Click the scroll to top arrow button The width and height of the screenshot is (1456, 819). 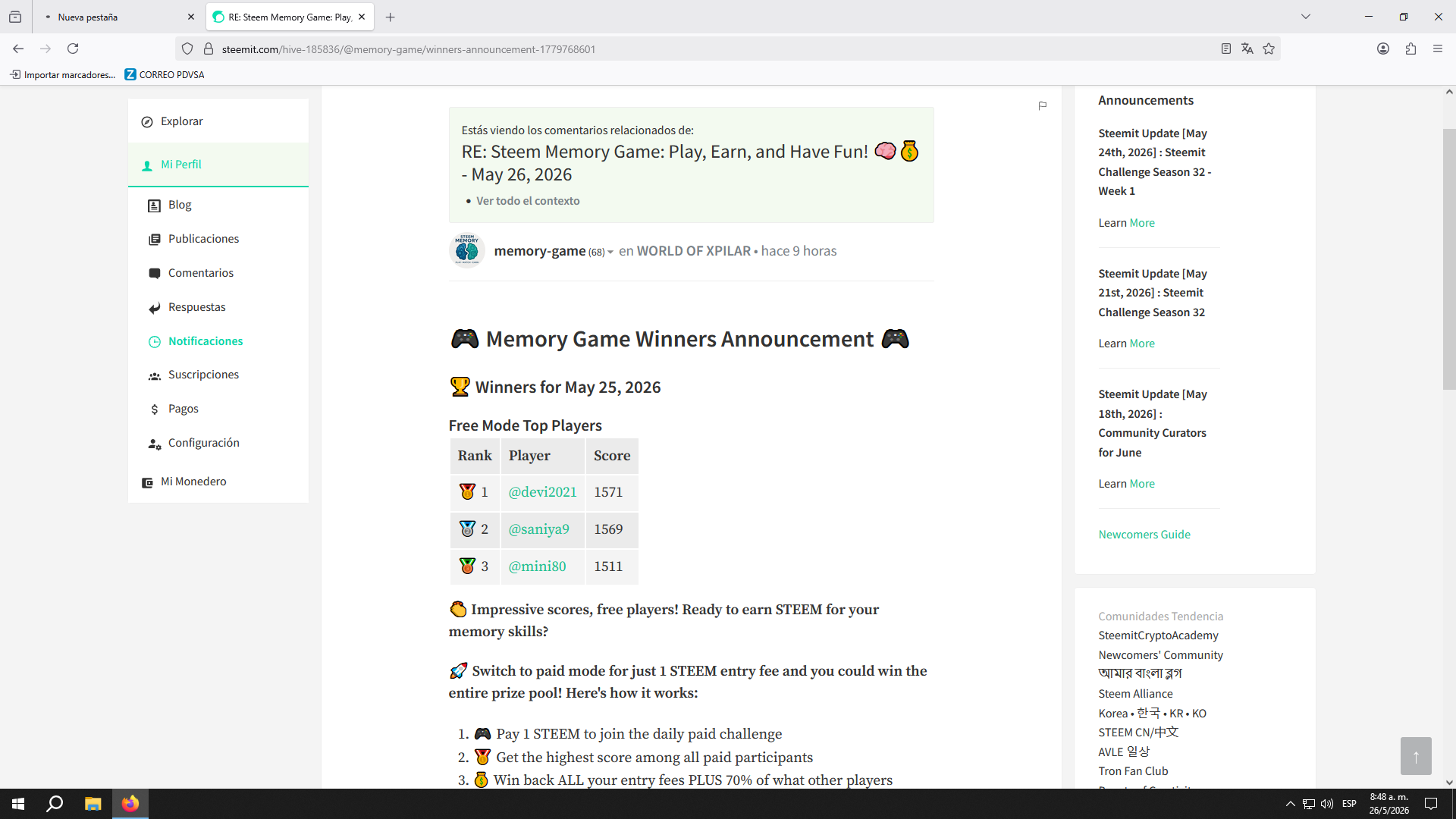click(1416, 756)
